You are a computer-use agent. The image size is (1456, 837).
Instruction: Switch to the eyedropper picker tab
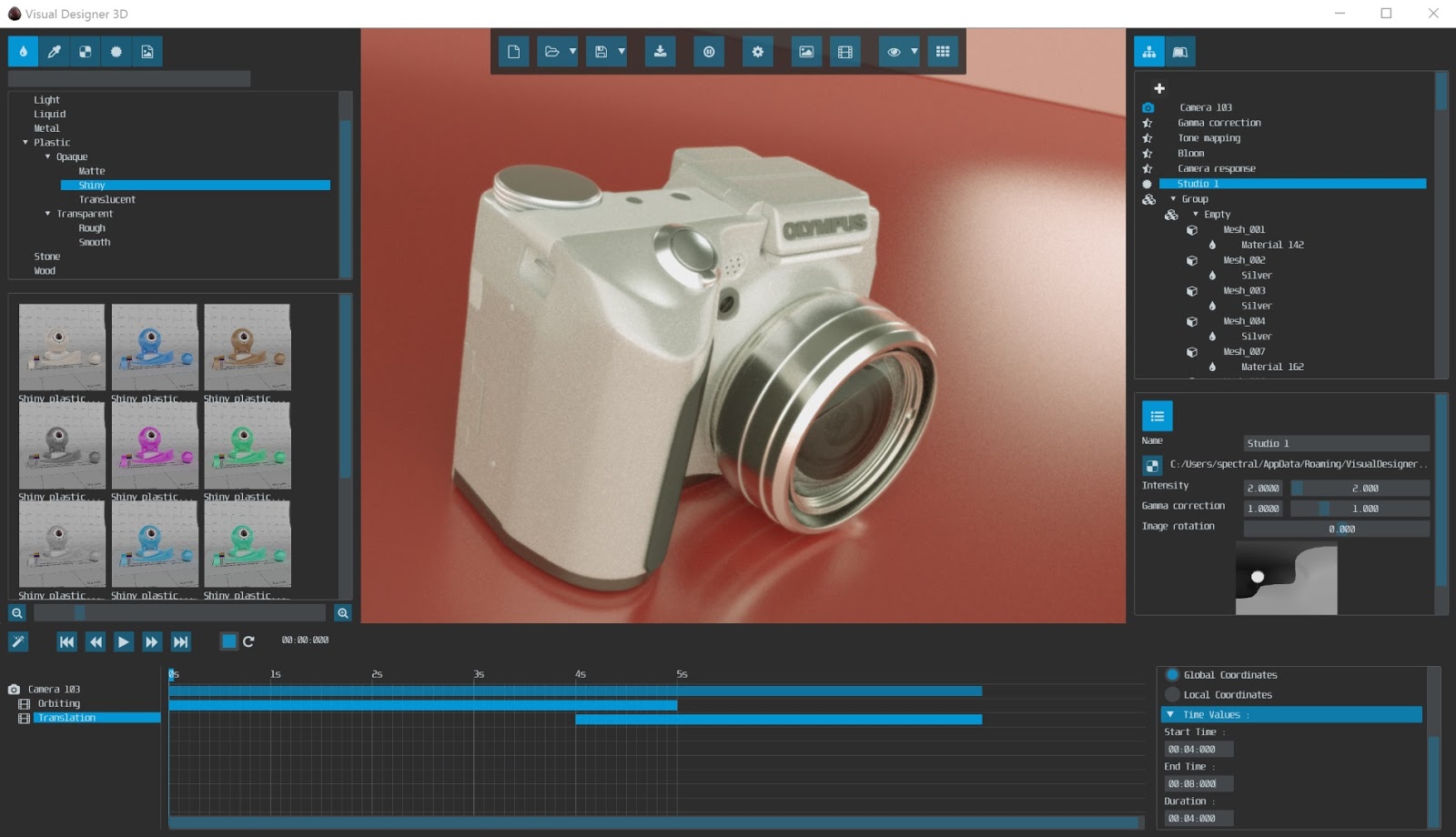point(55,52)
